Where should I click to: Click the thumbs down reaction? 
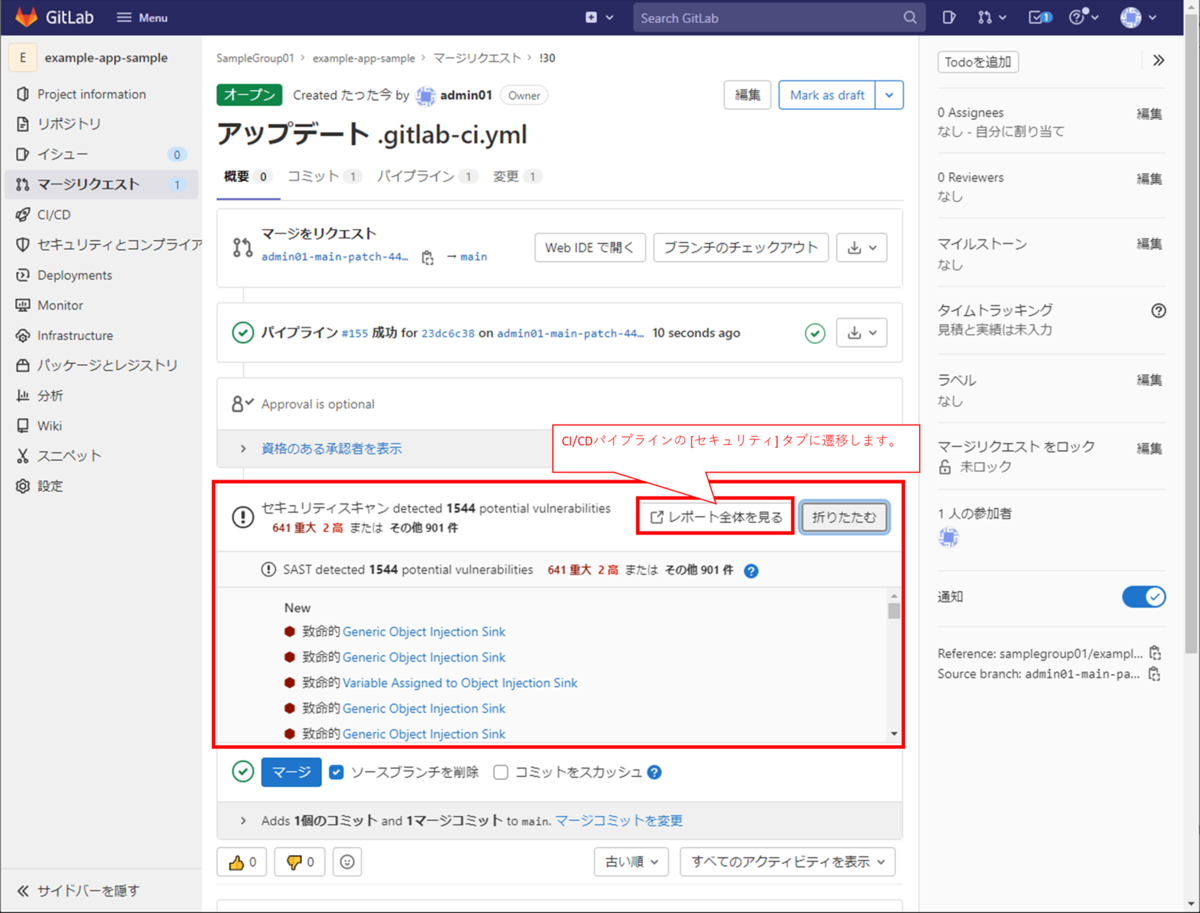(x=300, y=862)
